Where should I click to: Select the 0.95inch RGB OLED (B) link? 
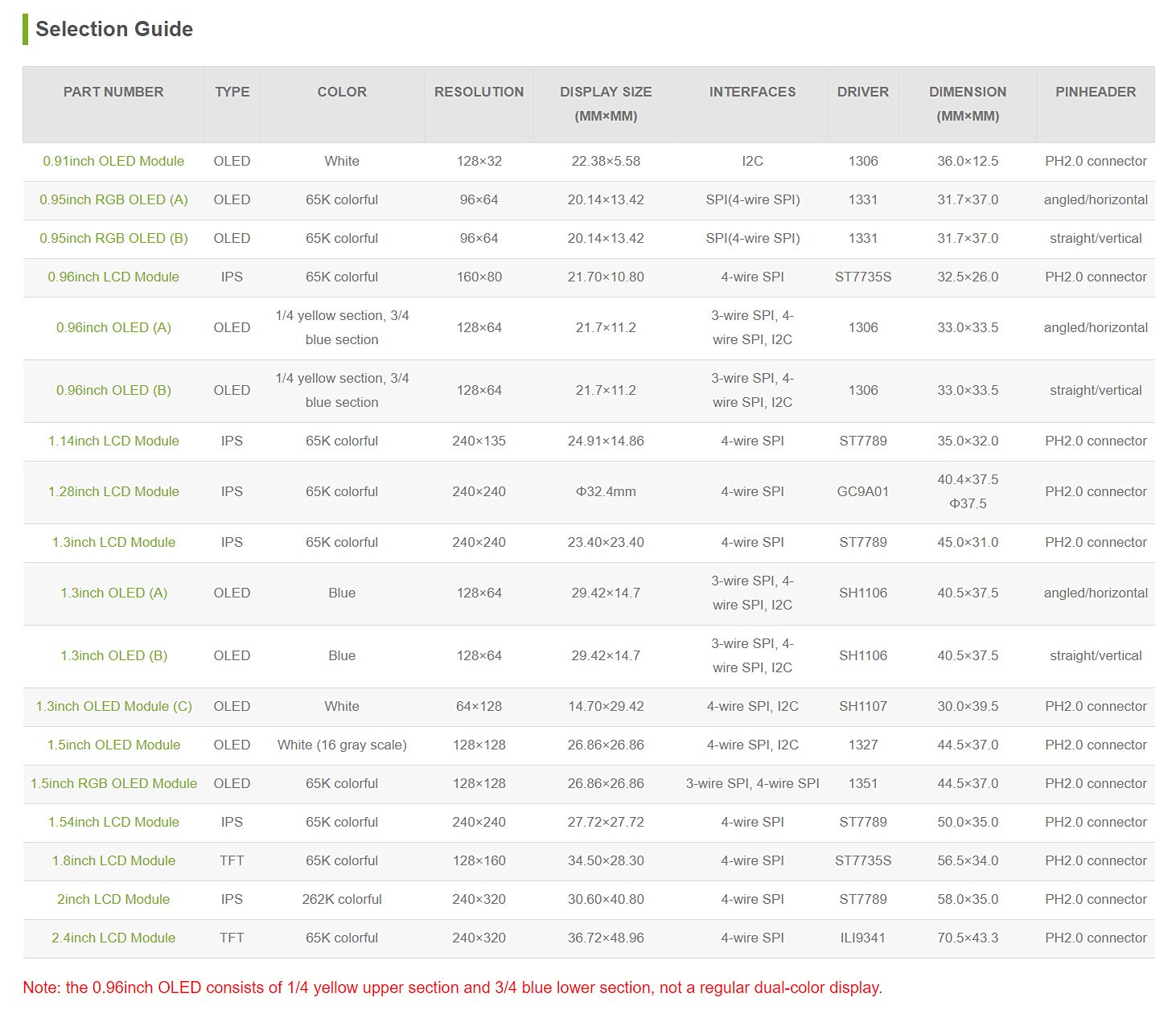point(113,238)
